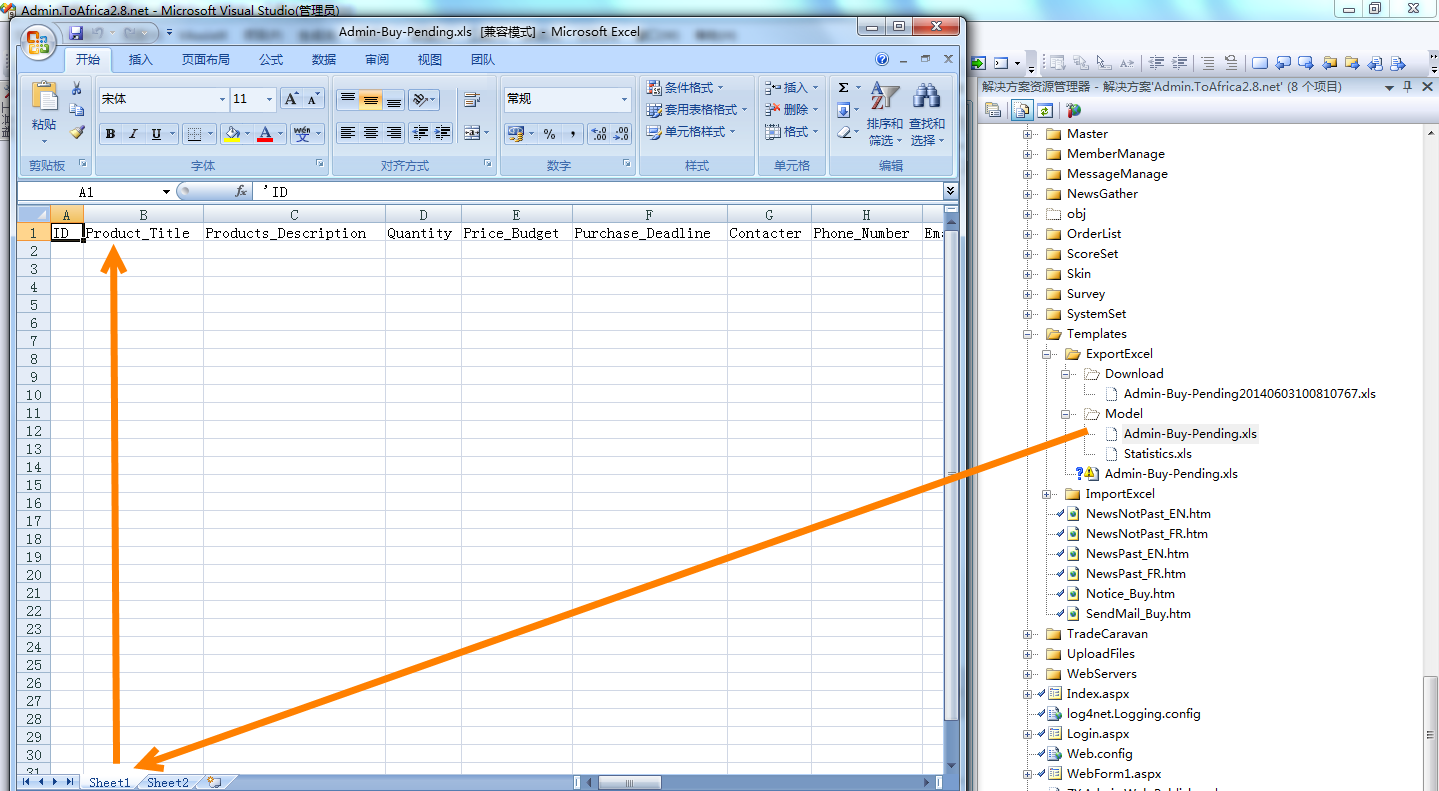This screenshot has height=791, width=1439.
Task: Open the number format 常规 dropdown
Action: coord(625,99)
